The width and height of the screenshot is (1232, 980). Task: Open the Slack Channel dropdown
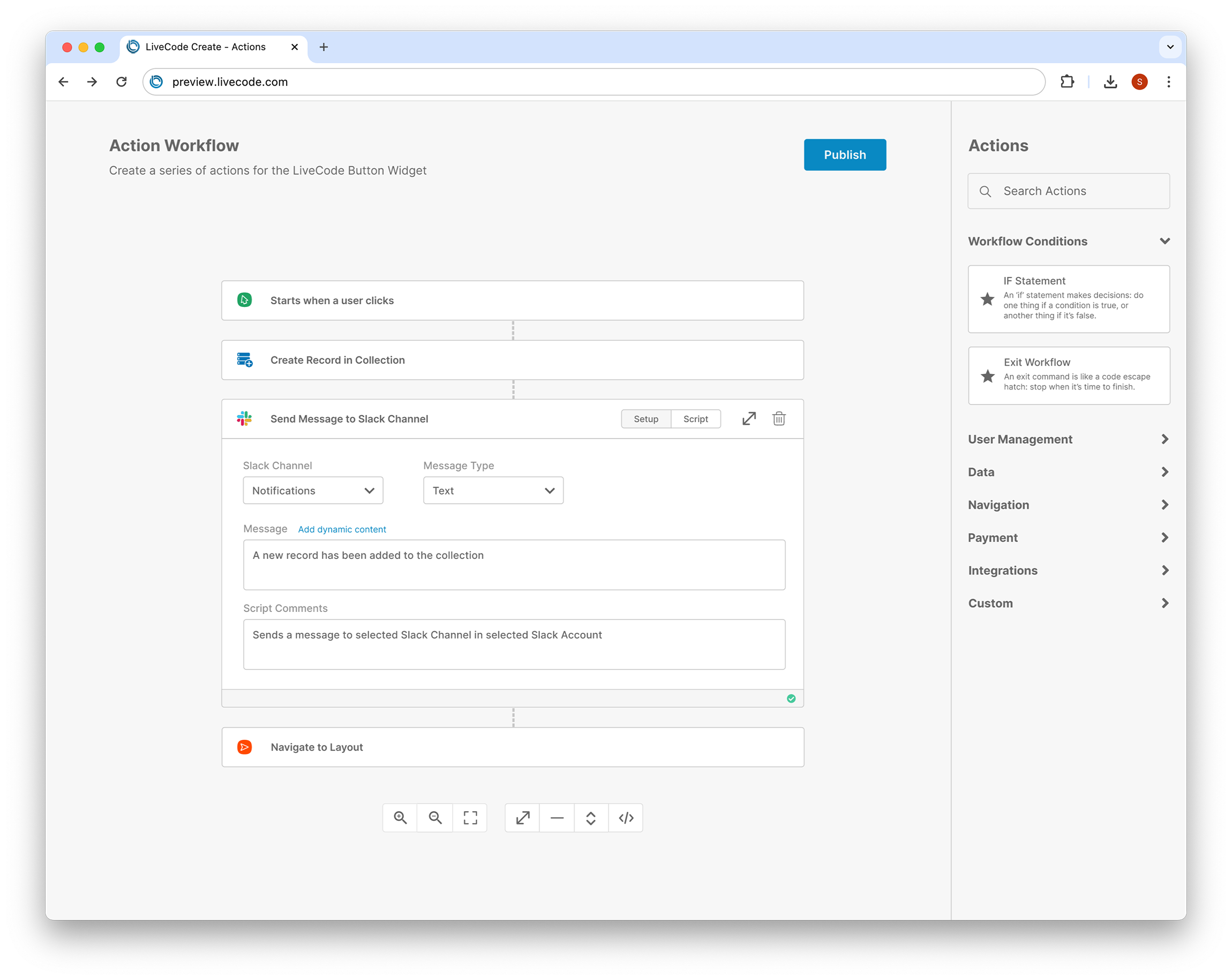pos(313,491)
